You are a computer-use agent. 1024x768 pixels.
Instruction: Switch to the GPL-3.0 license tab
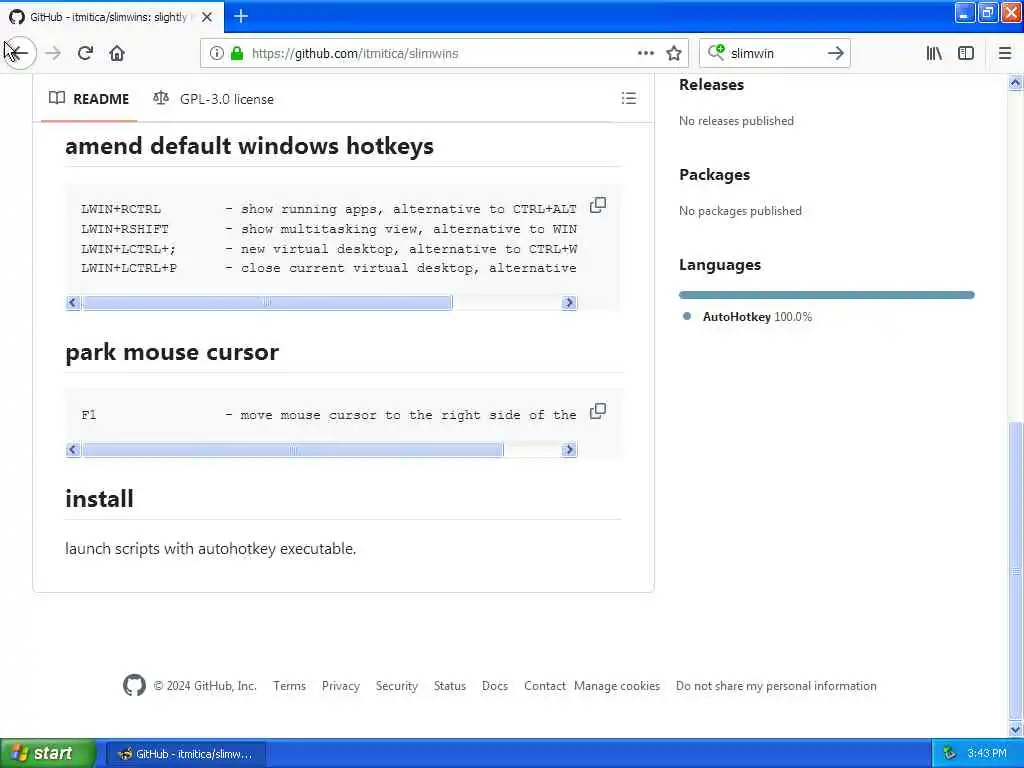tap(214, 99)
